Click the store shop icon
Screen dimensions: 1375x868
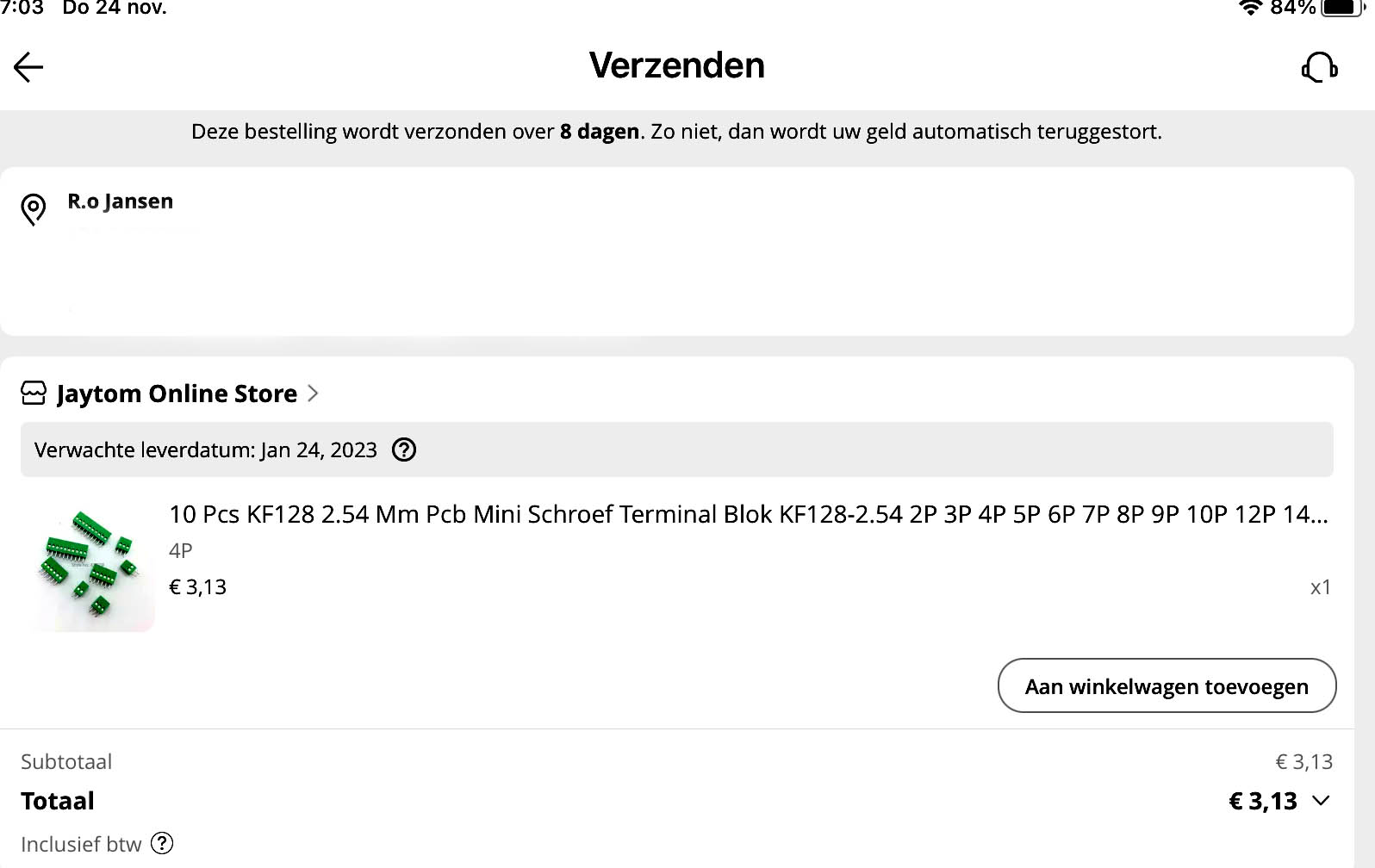coord(34,394)
